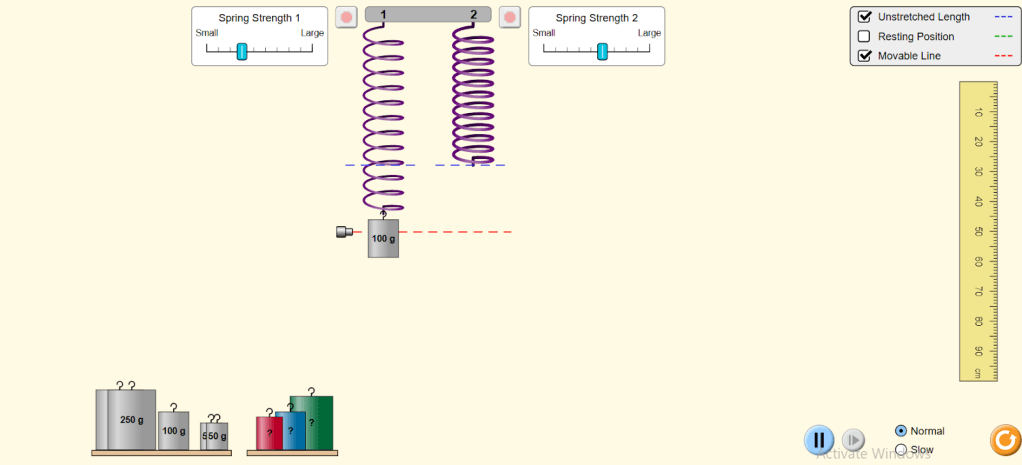This screenshot has height=465, width=1022.
Task: Select the blue mystery mass
Action: [292, 431]
